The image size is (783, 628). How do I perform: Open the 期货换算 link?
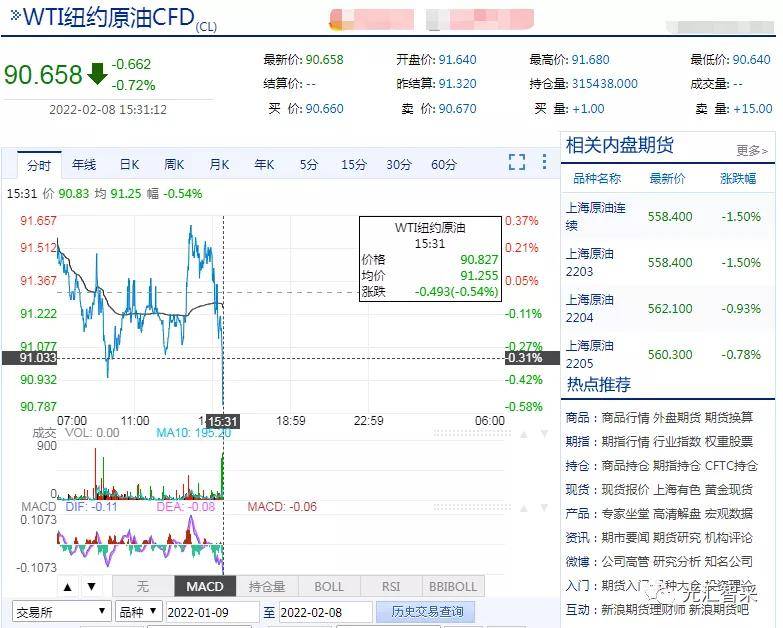click(729, 417)
